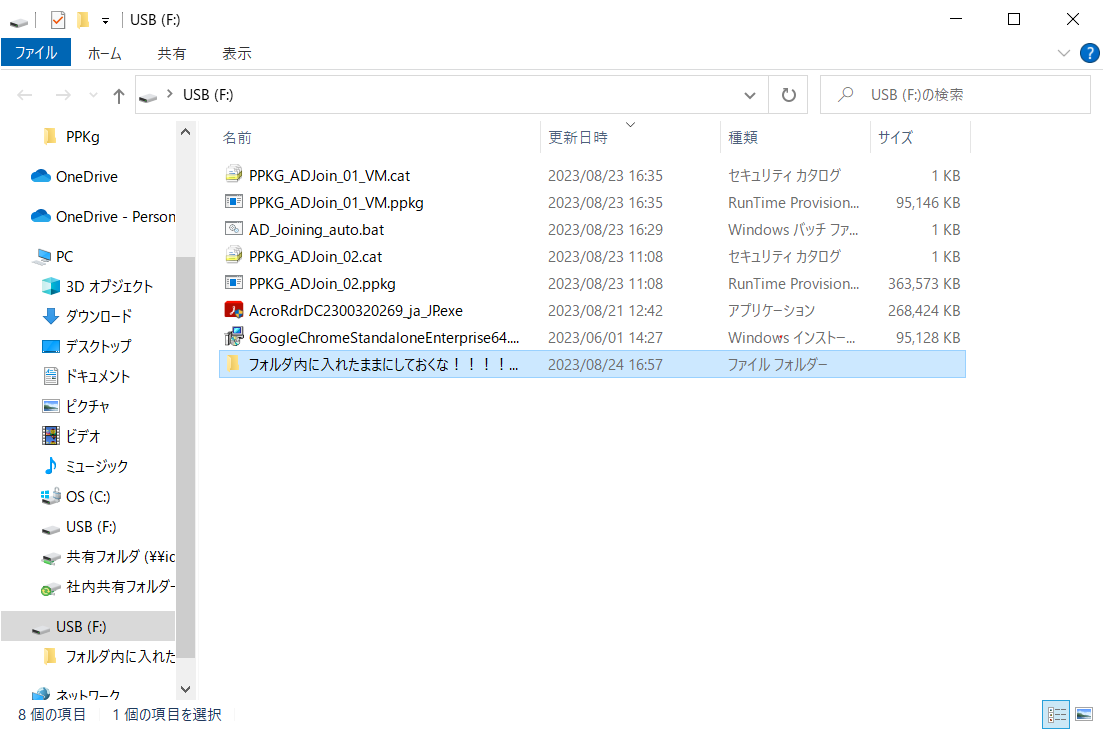Select GoogleChromeStandaloneEnterprise64 installer icon
Screen dimensions: 1104x730
tap(234, 336)
